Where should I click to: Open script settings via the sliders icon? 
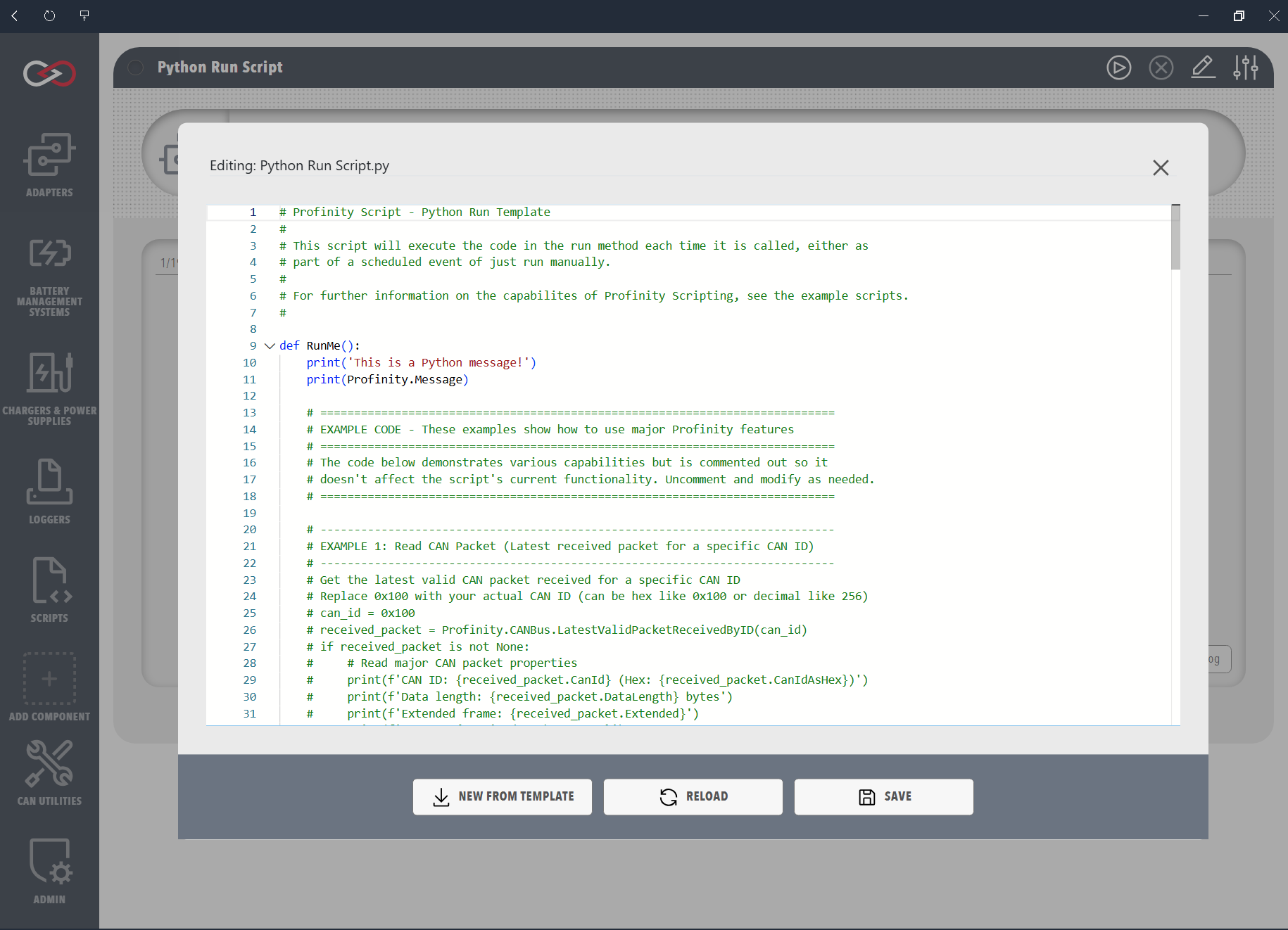click(1246, 68)
